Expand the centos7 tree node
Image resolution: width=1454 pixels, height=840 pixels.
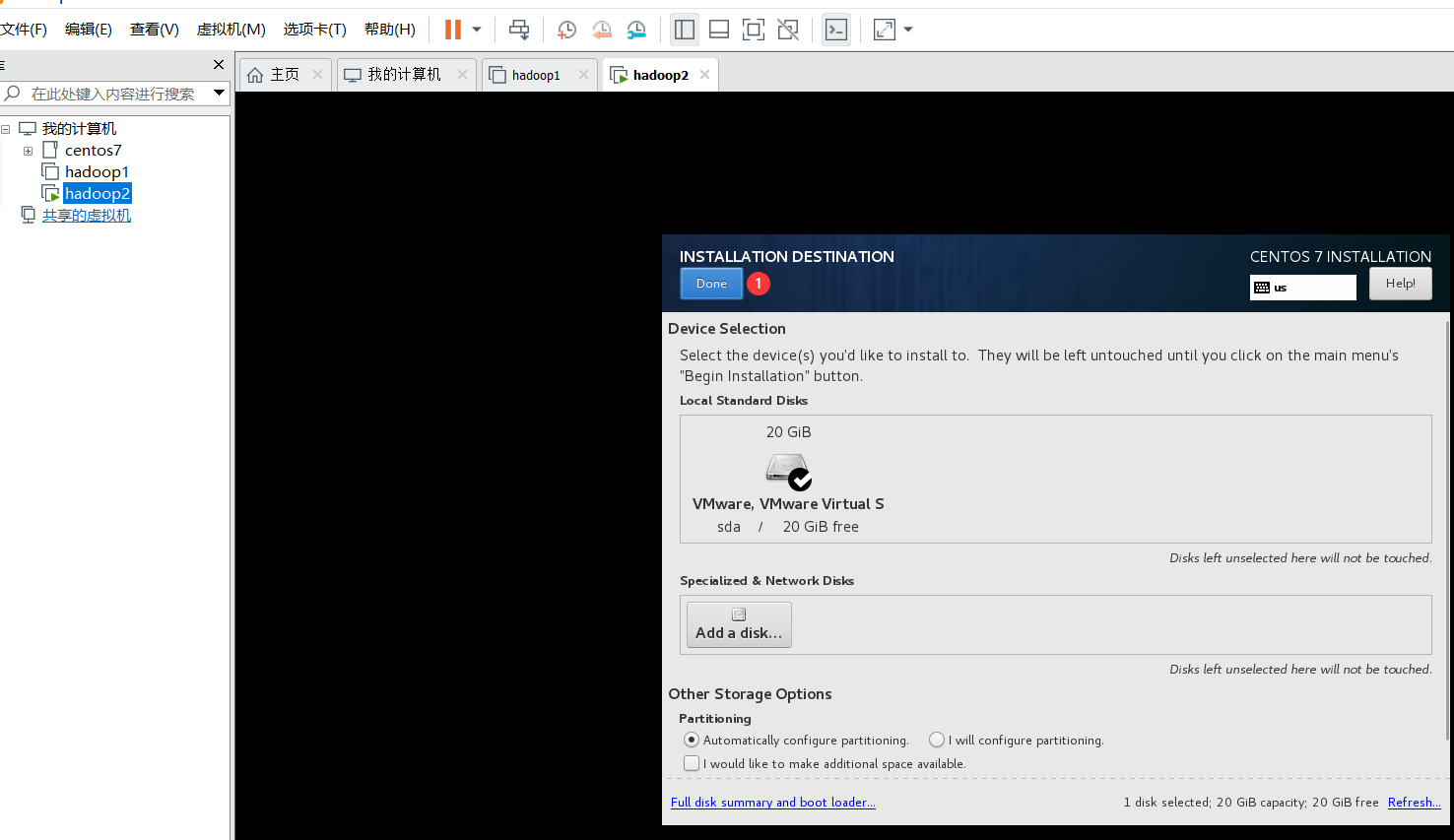(x=28, y=151)
